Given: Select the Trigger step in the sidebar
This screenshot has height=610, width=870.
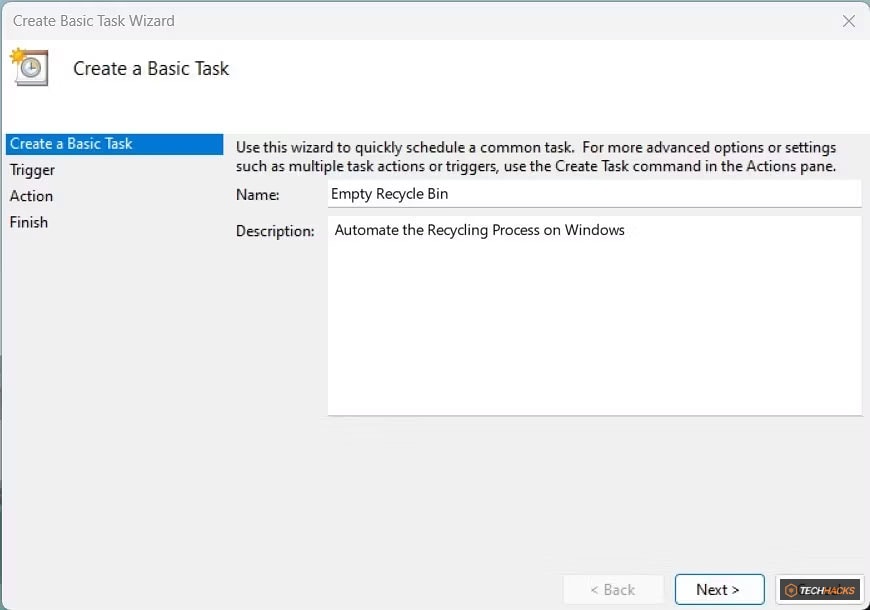Looking at the screenshot, I should [x=32, y=170].
